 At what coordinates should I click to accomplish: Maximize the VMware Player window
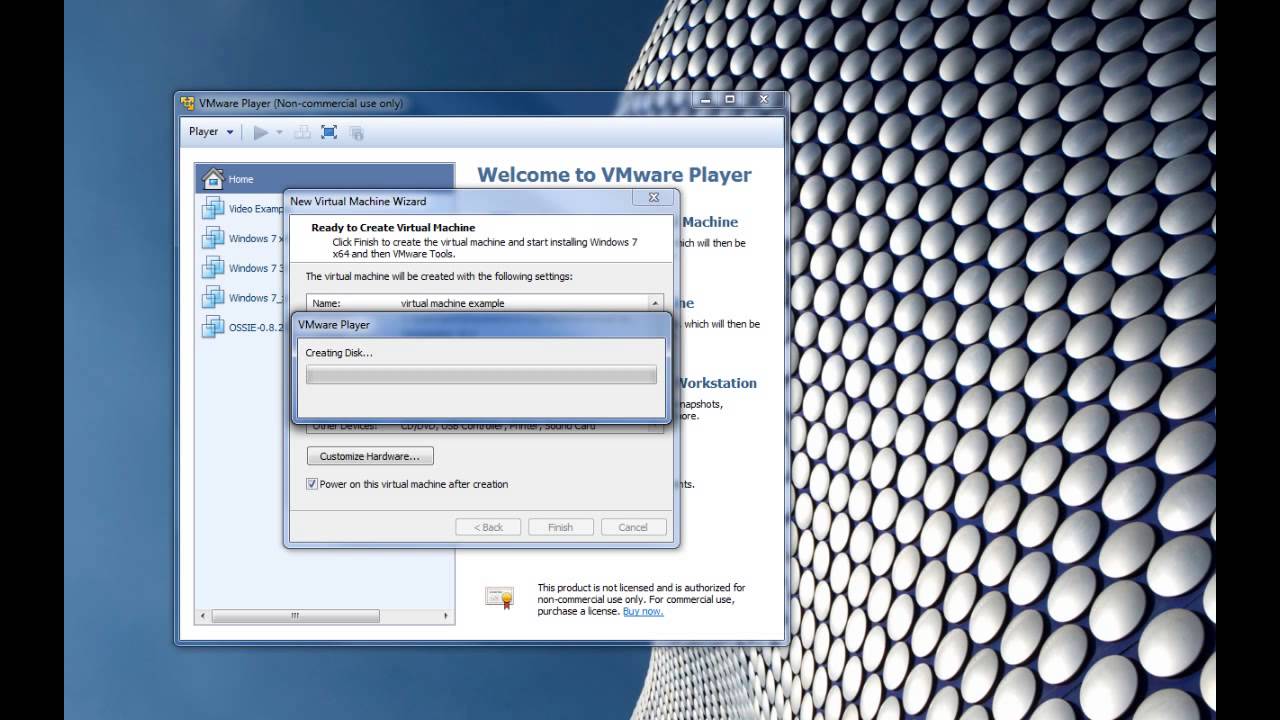click(730, 100)
